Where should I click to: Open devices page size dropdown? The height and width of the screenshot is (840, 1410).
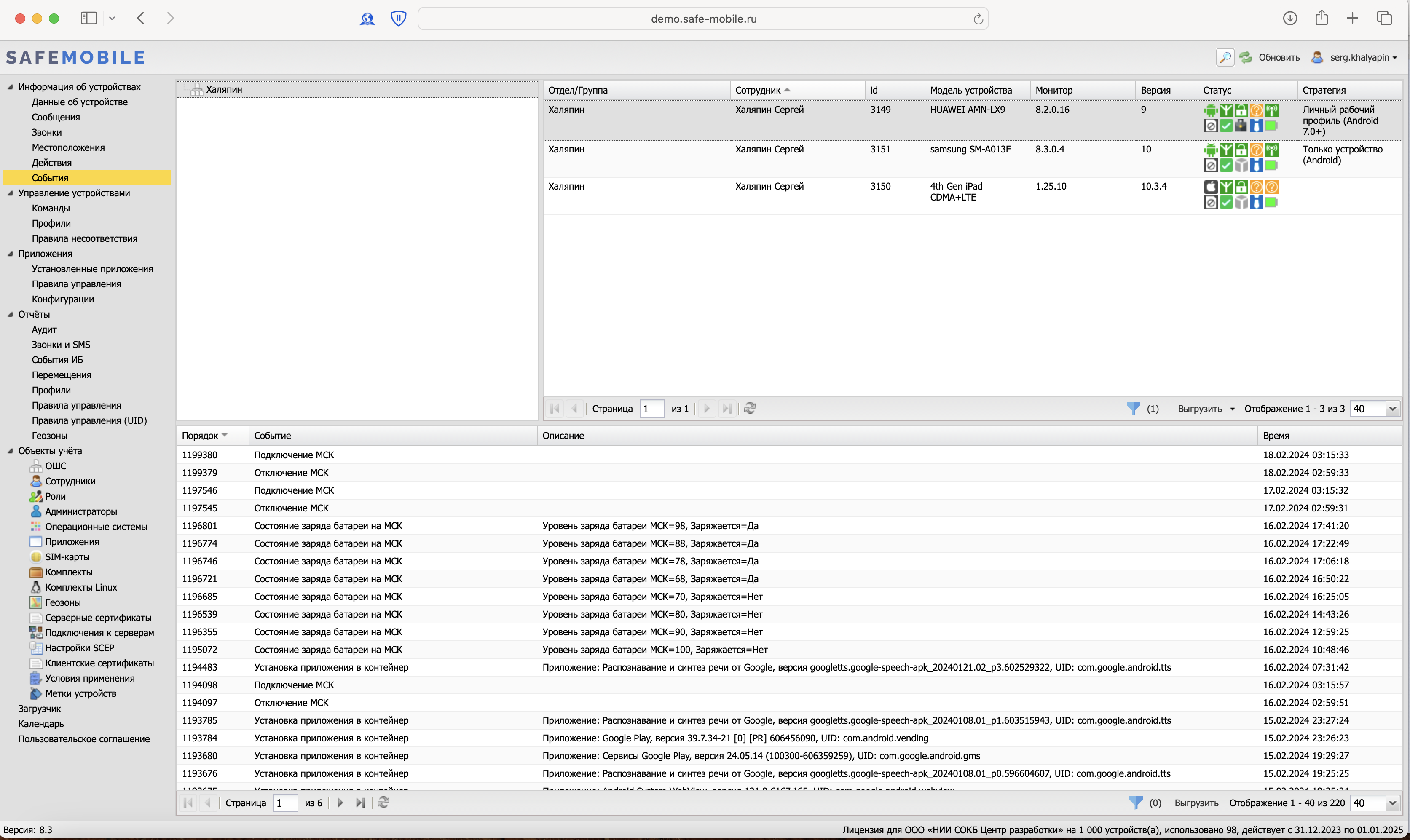(x=1392, y=409)
